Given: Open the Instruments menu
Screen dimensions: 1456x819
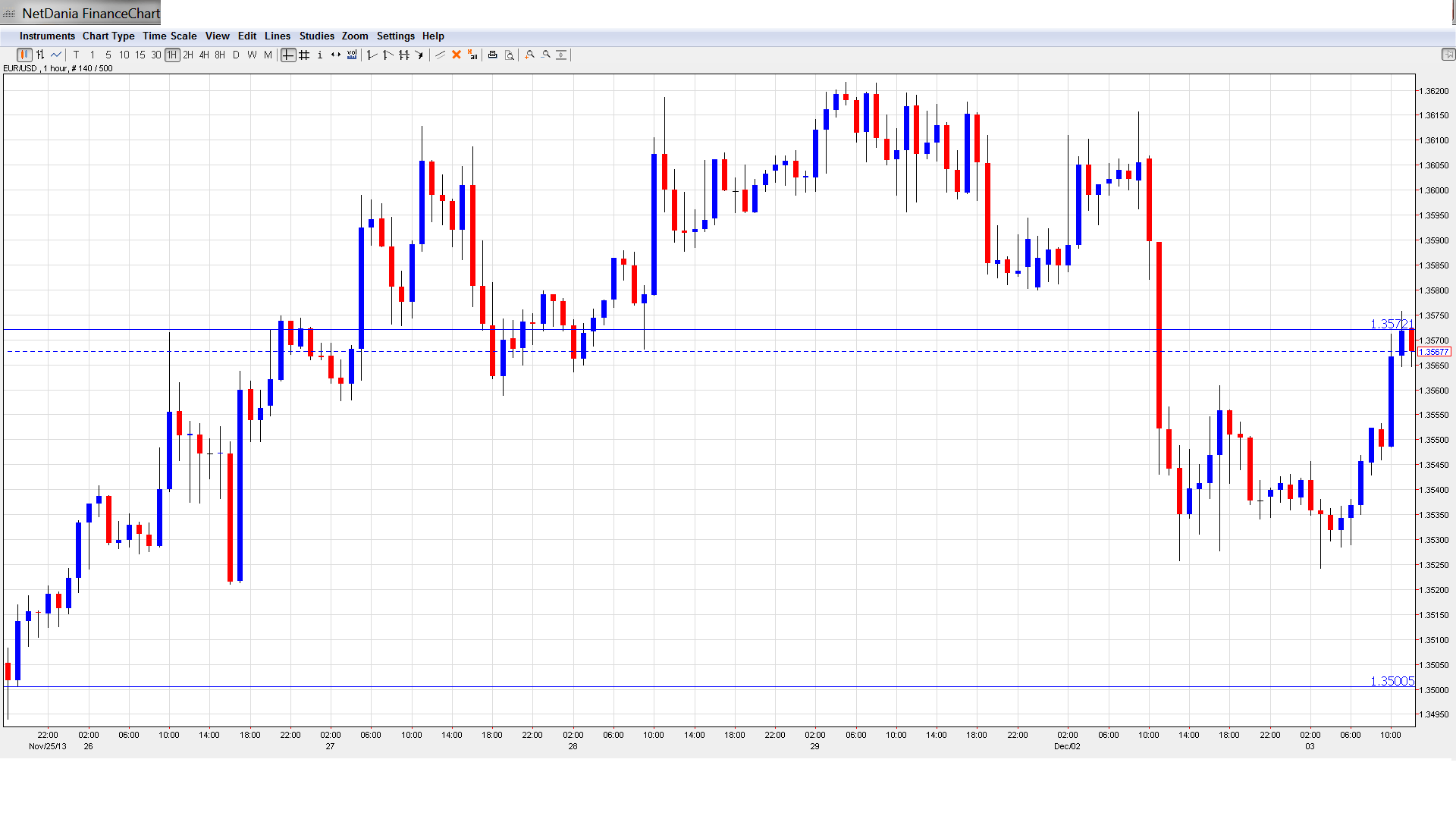Looking at the screenshot, I should [47, 36].
